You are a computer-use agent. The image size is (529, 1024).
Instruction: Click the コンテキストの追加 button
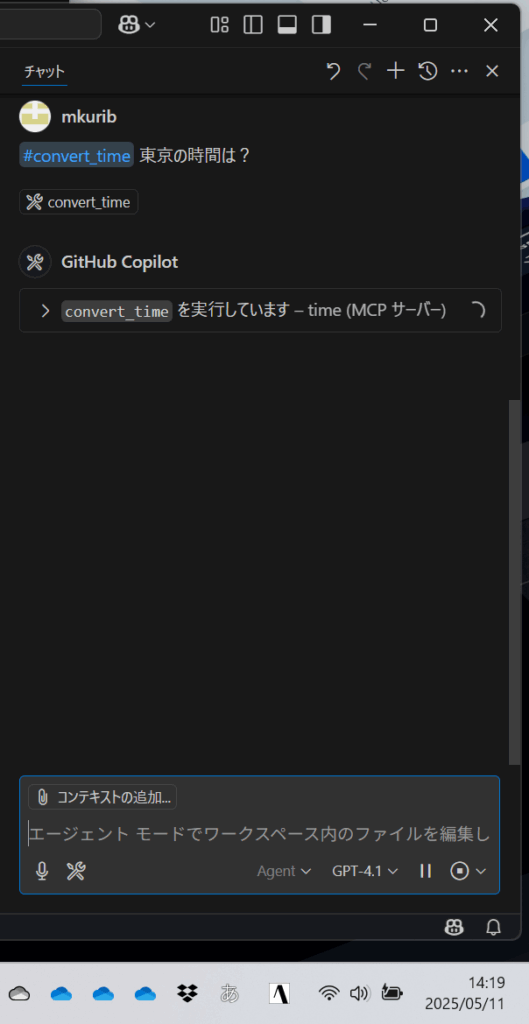(103, 797)
